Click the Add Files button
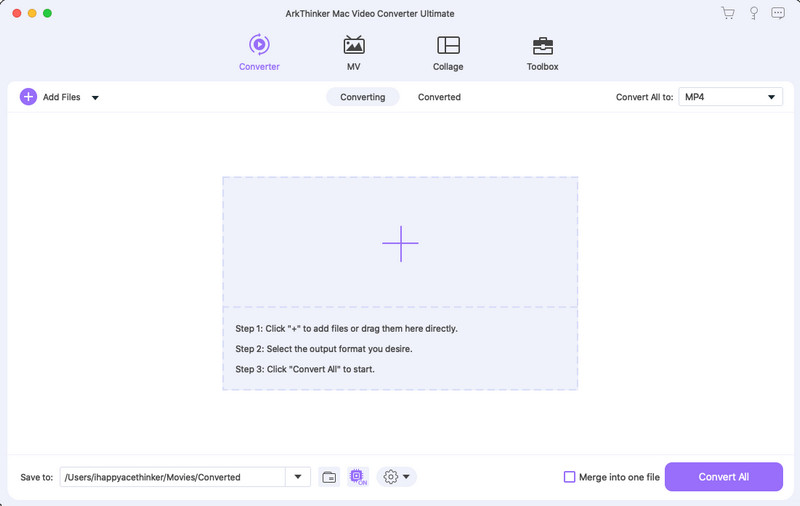 point(50,97)
